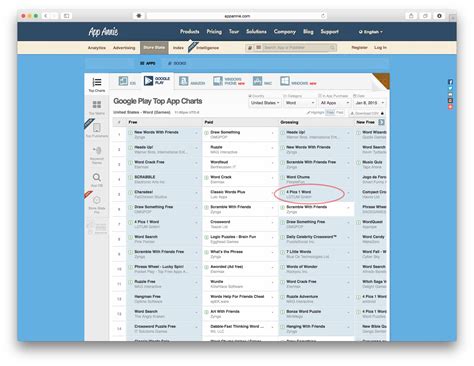Expand the Draw Something Paid row arrow

click(x=272, y=133)
